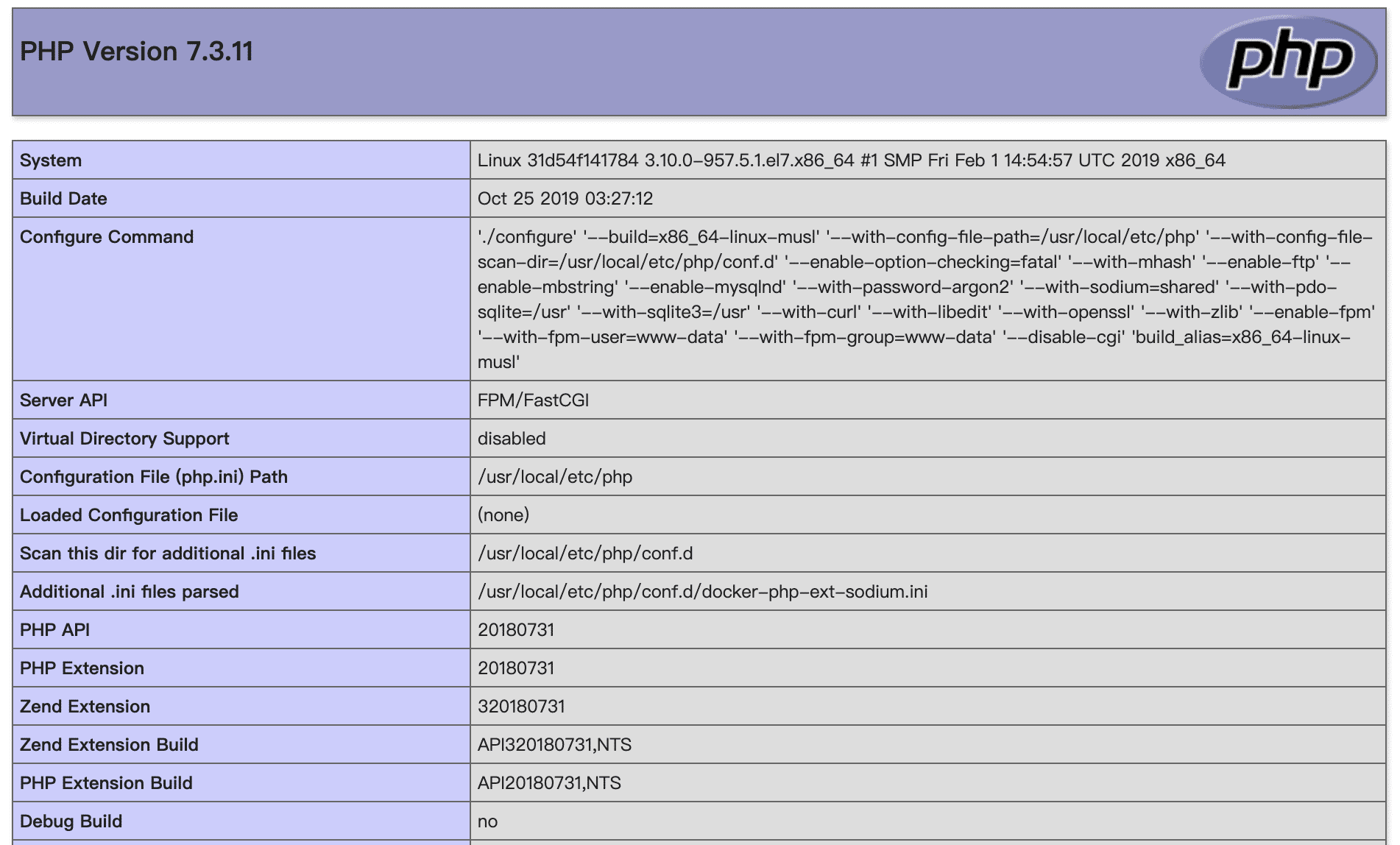Click the 'Build Date' label

click(63, 199)
